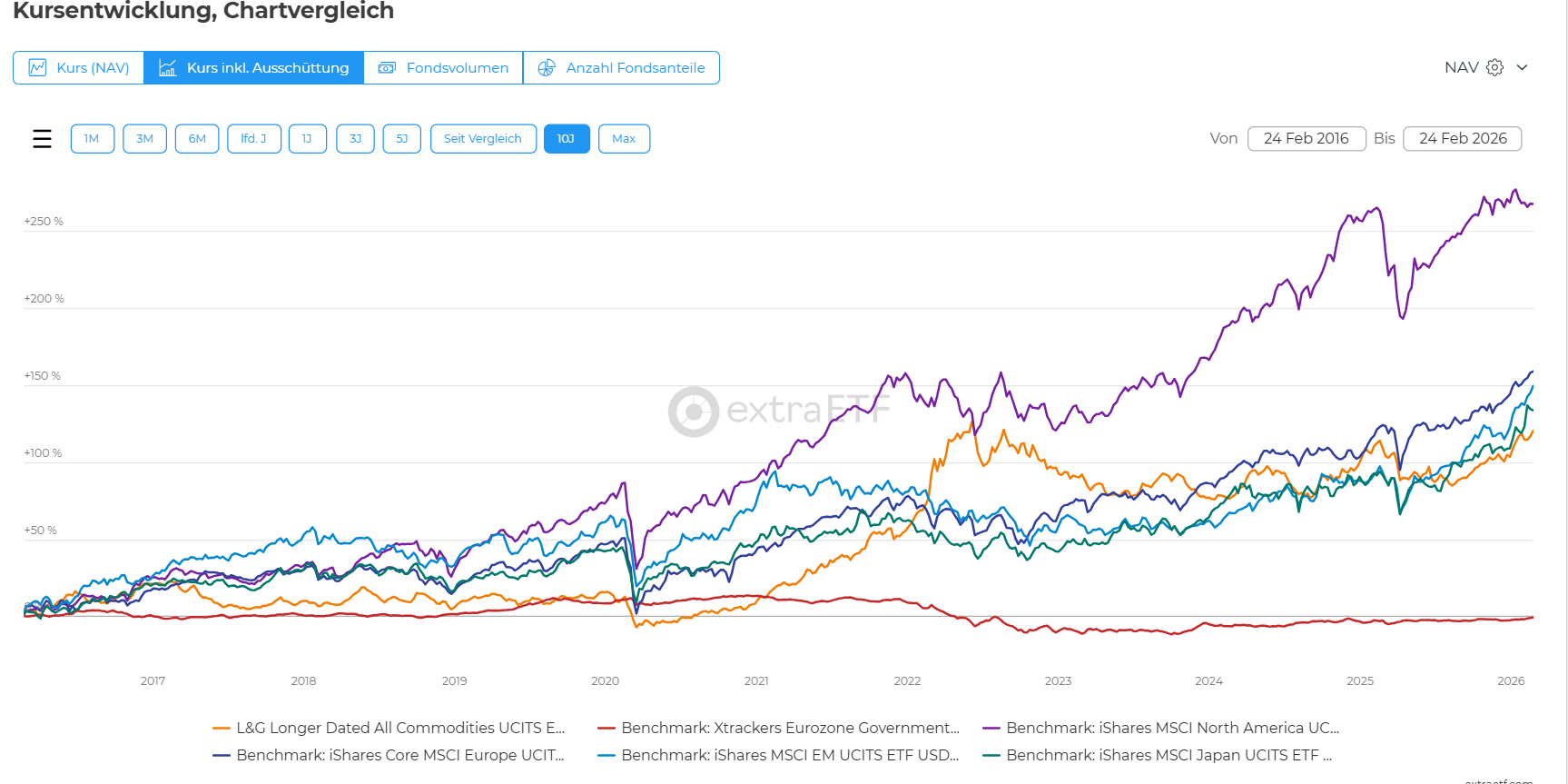Click the Kurs inkl. Ausschüttung chart icon
This screenshot has height=784, width=1568.
pos(167,68)
